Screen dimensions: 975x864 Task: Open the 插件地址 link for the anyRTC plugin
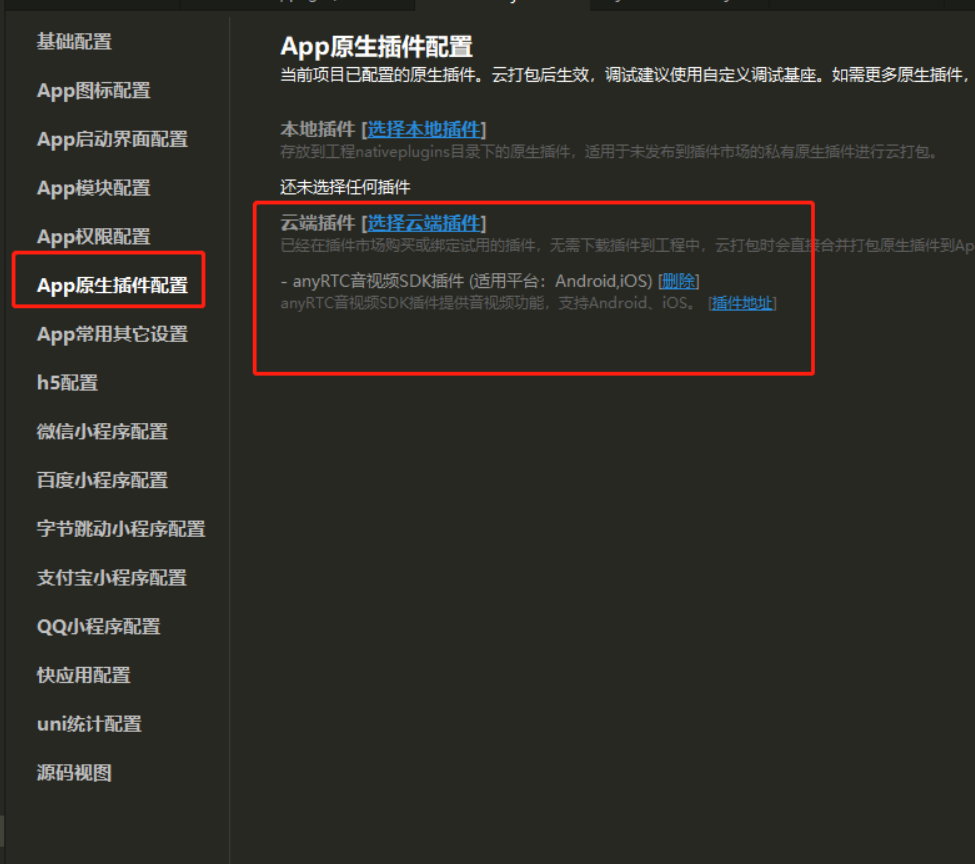(x=743, y=304)
